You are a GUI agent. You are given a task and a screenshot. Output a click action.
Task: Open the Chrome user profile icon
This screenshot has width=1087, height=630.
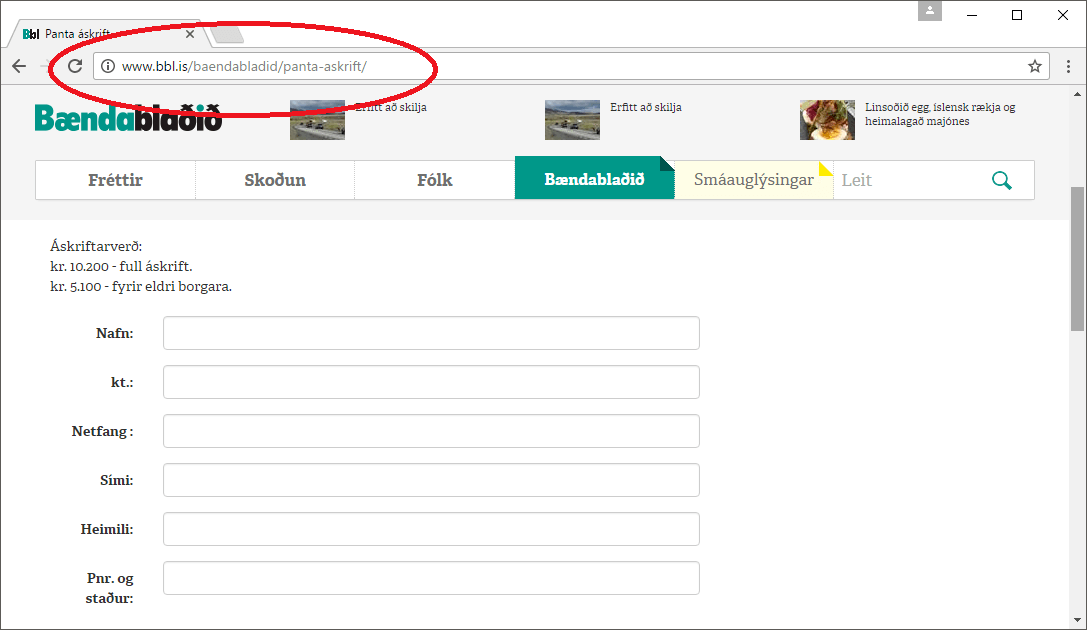930,11
